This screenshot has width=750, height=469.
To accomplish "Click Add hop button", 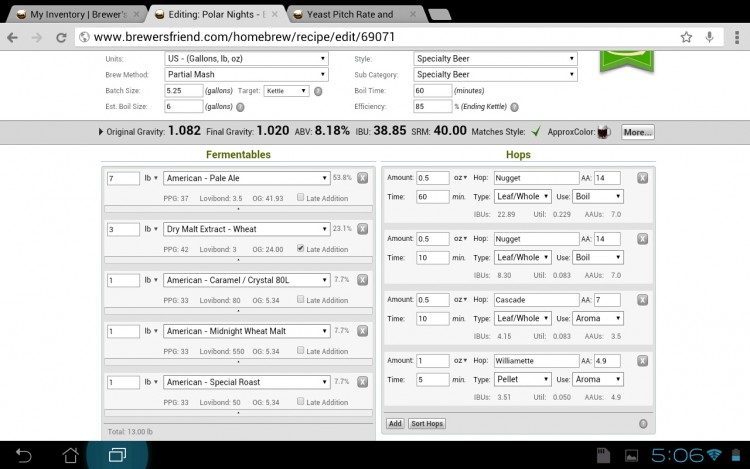I will 395,424.
